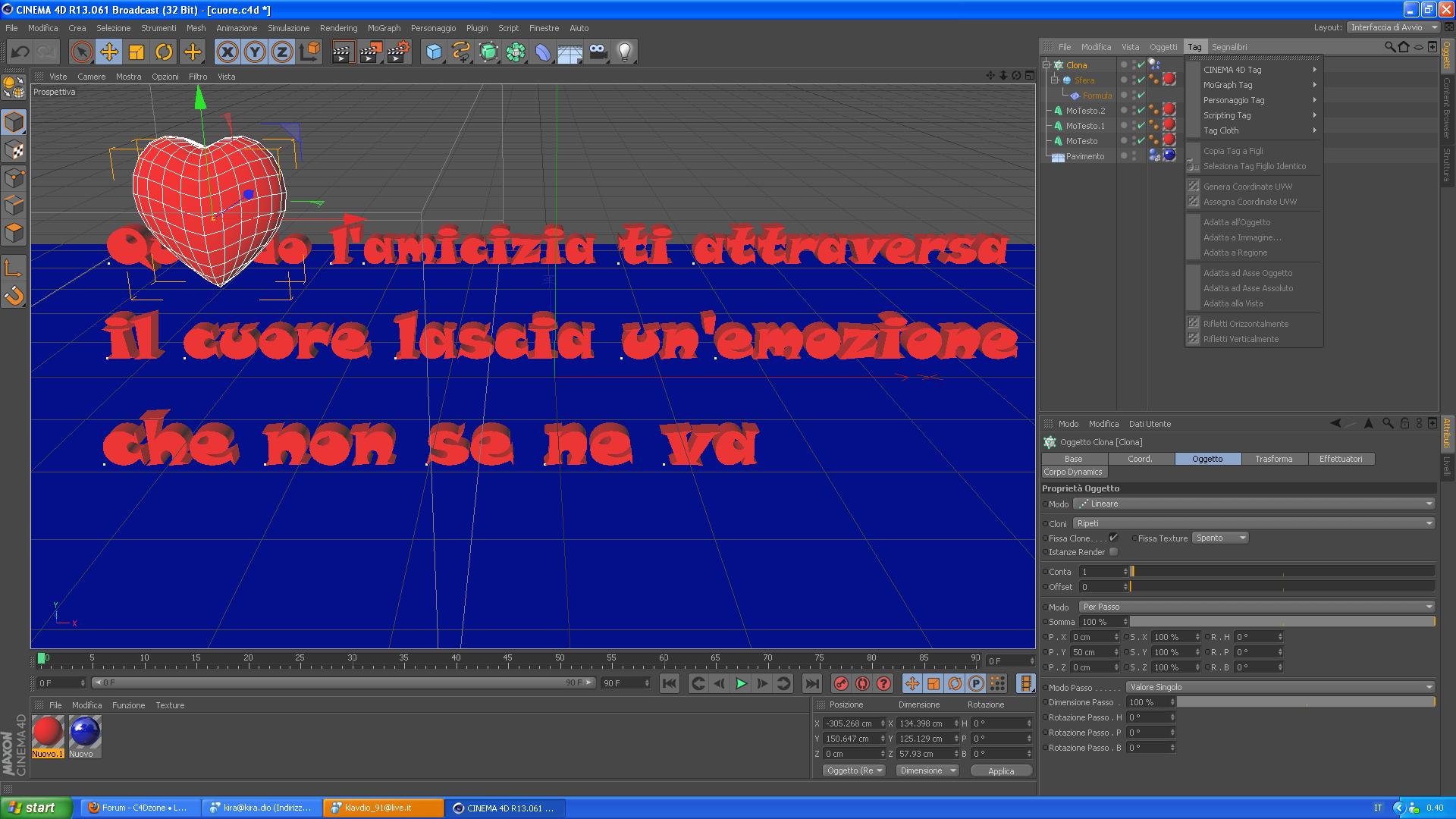
Task: Click the add cube primitive icon
Action: click(x=433, y=52)
